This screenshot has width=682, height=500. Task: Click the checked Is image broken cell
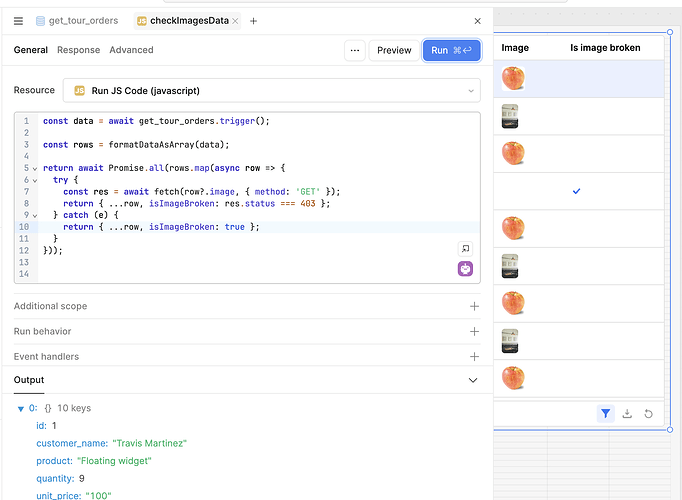coord(576,191)
